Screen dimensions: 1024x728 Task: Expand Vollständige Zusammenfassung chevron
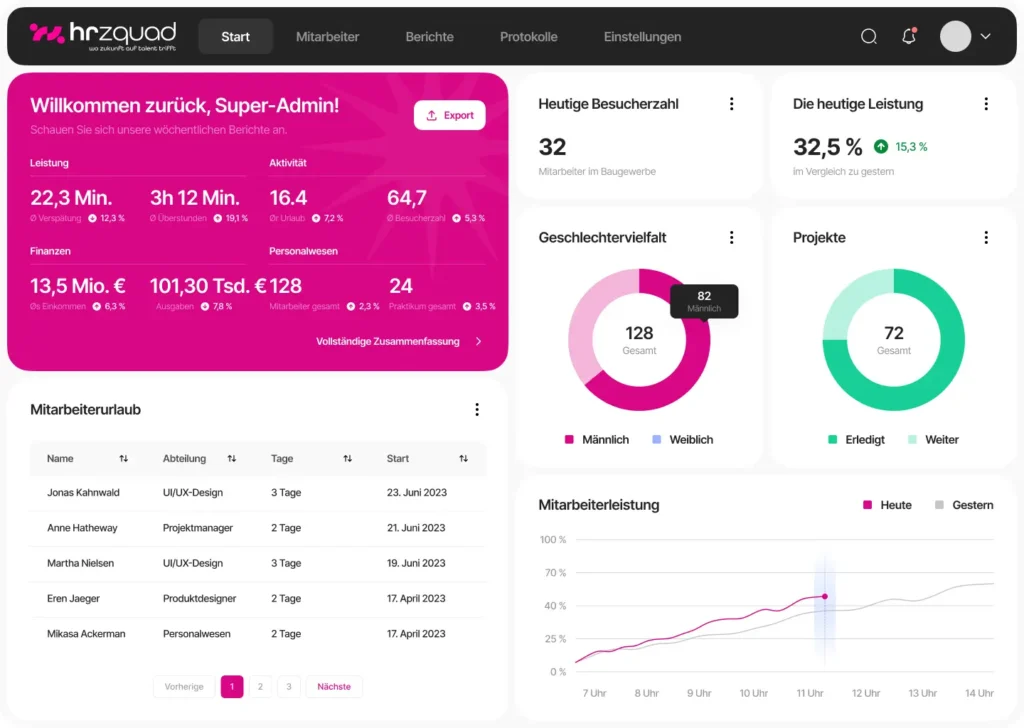pos(479,341)
